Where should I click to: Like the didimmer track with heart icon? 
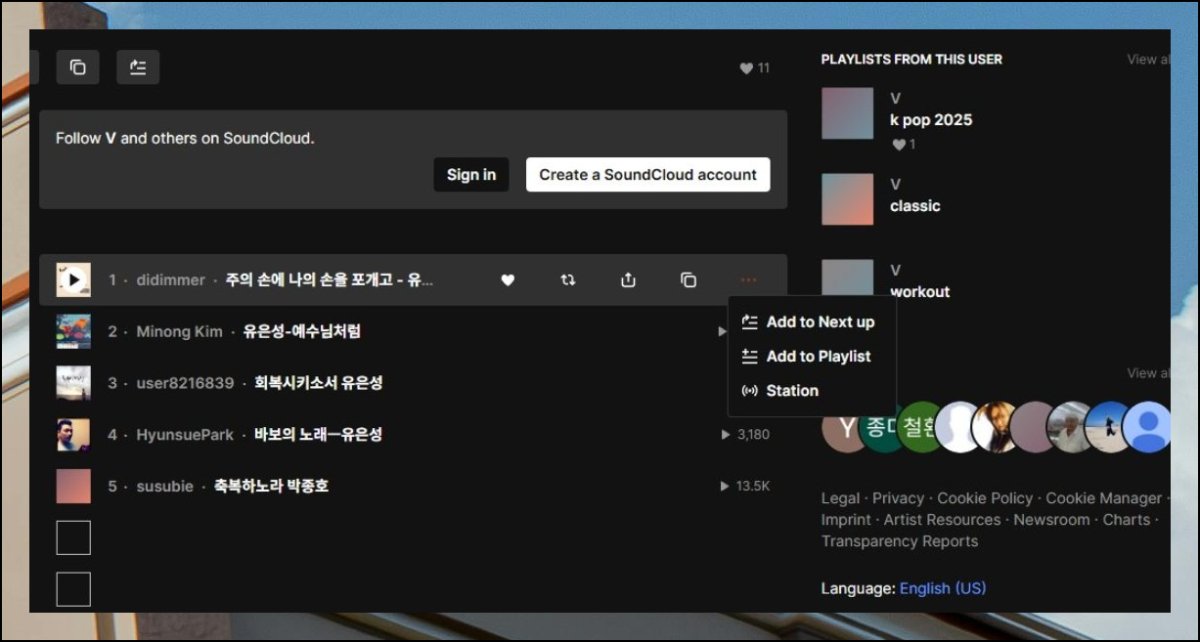click(507, 280)
